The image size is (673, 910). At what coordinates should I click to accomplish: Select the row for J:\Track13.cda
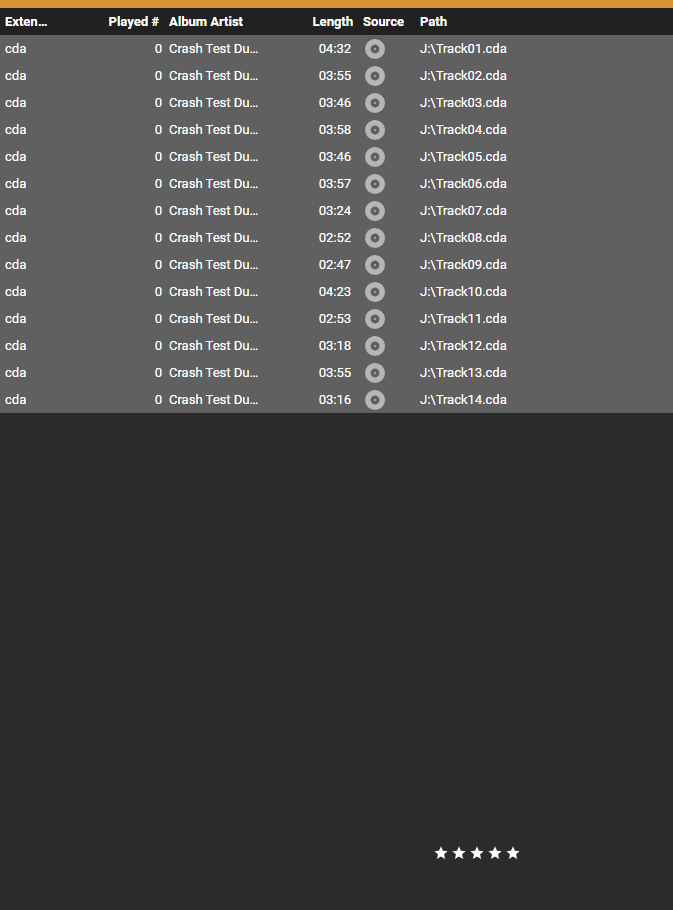click(x=336, y=373)
